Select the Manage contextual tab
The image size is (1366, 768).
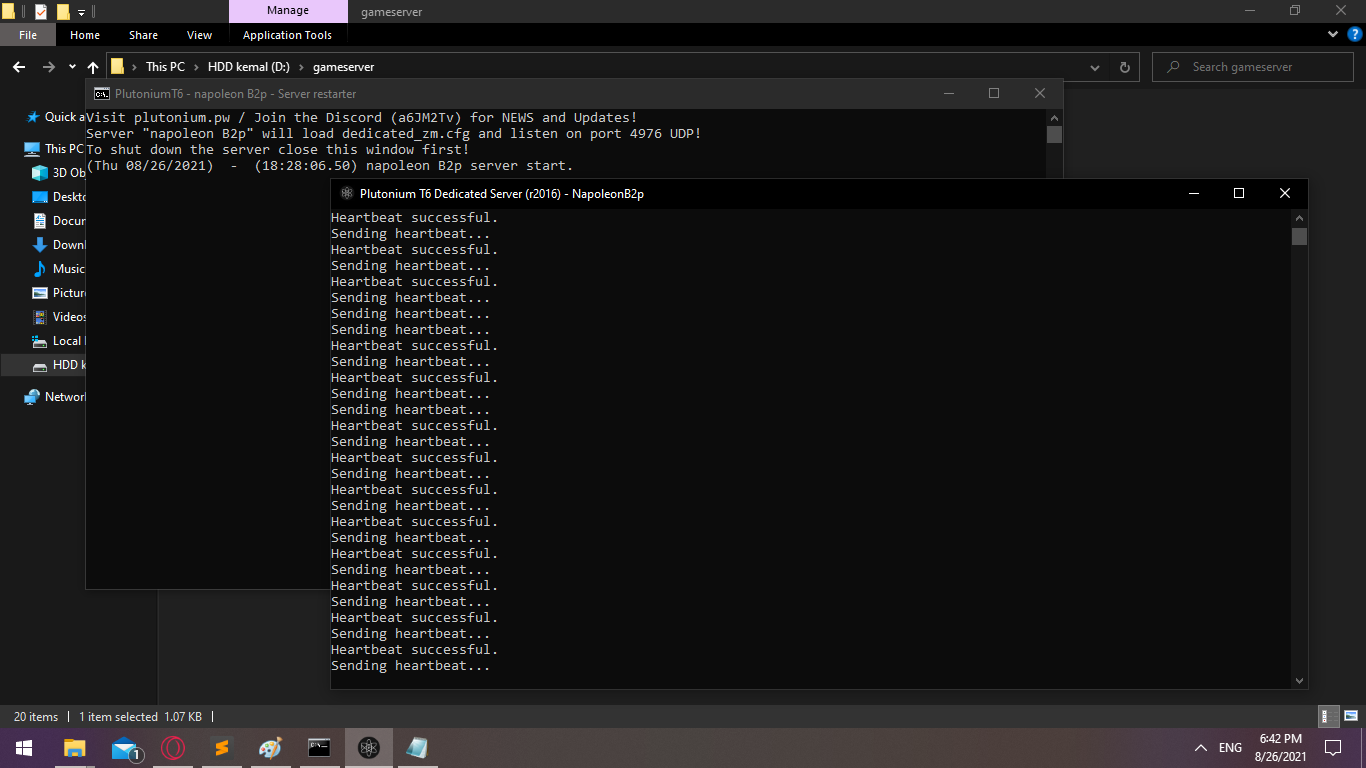click(x=287, y=11)
